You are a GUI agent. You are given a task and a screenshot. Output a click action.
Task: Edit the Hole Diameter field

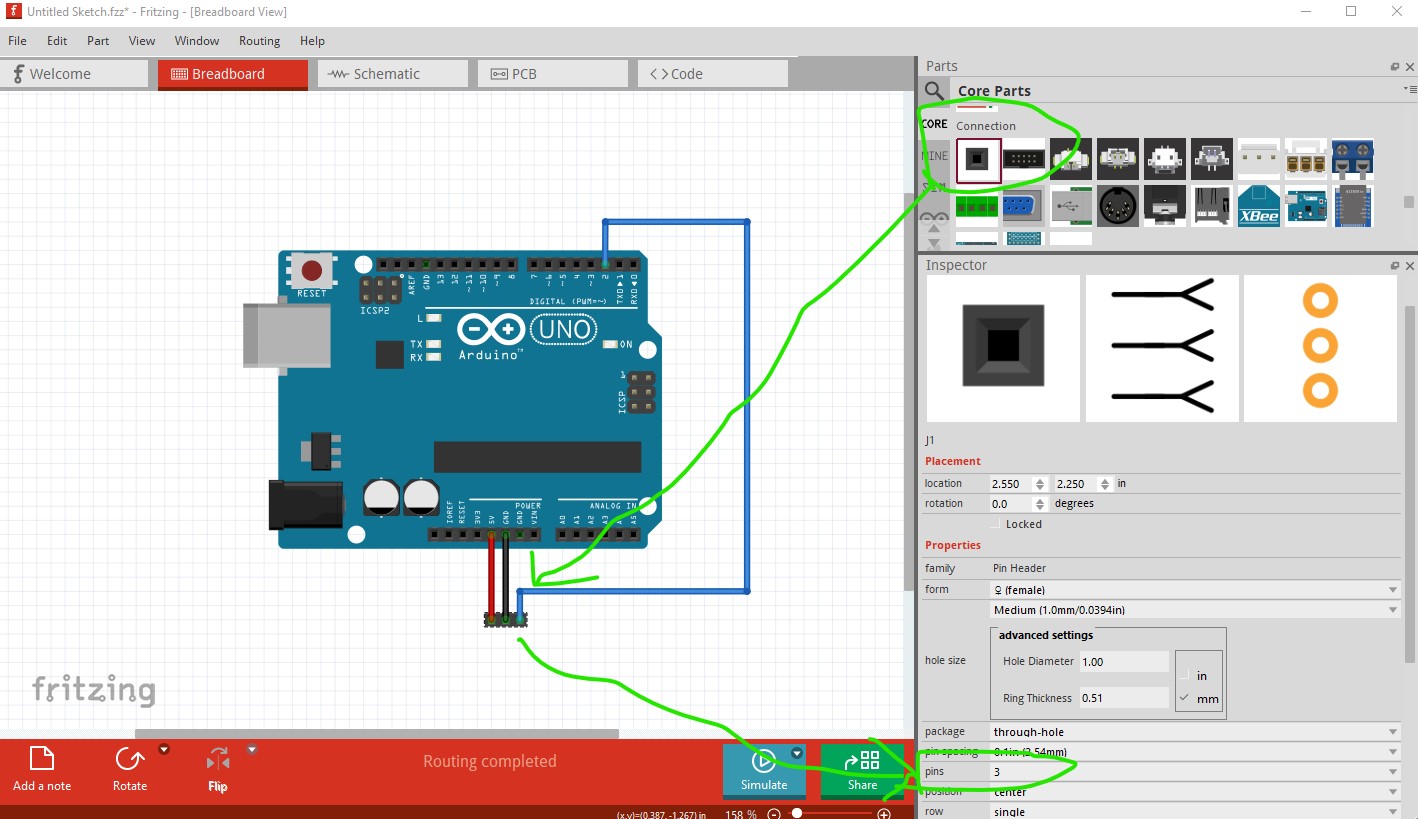click(x=1123, y=661)
